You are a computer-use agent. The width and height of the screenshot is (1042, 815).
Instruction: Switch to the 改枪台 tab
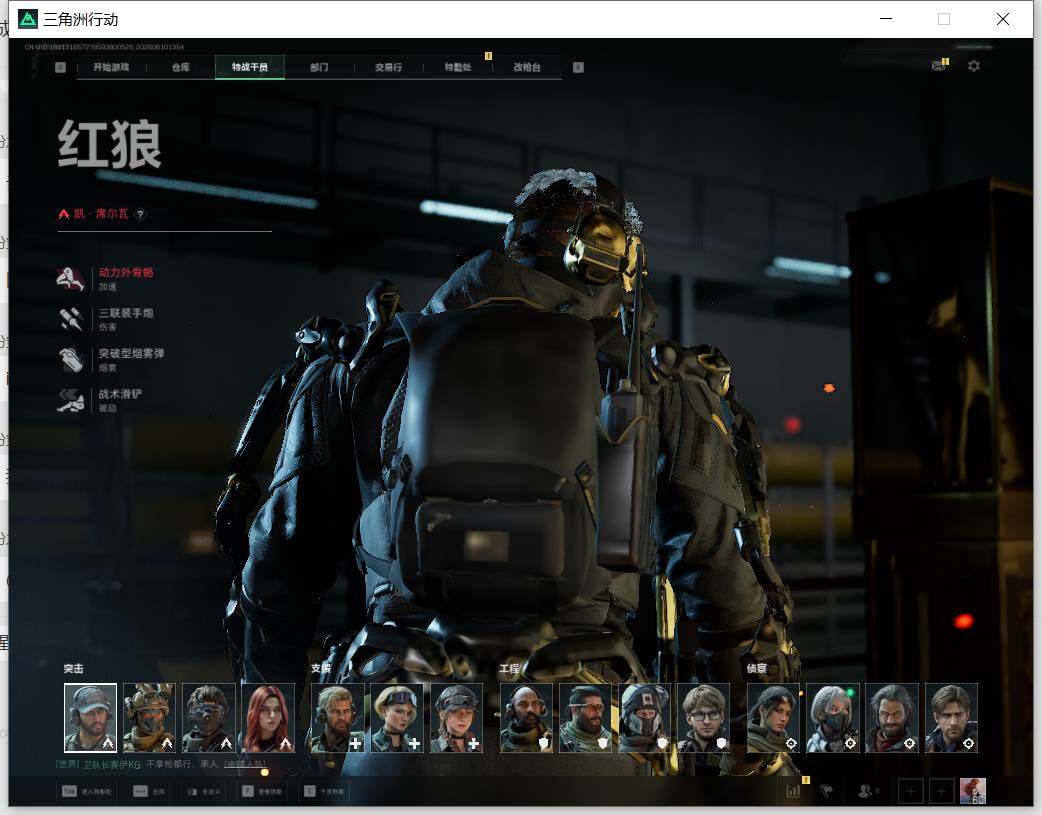pyautogui.click(x=527, y=67)
